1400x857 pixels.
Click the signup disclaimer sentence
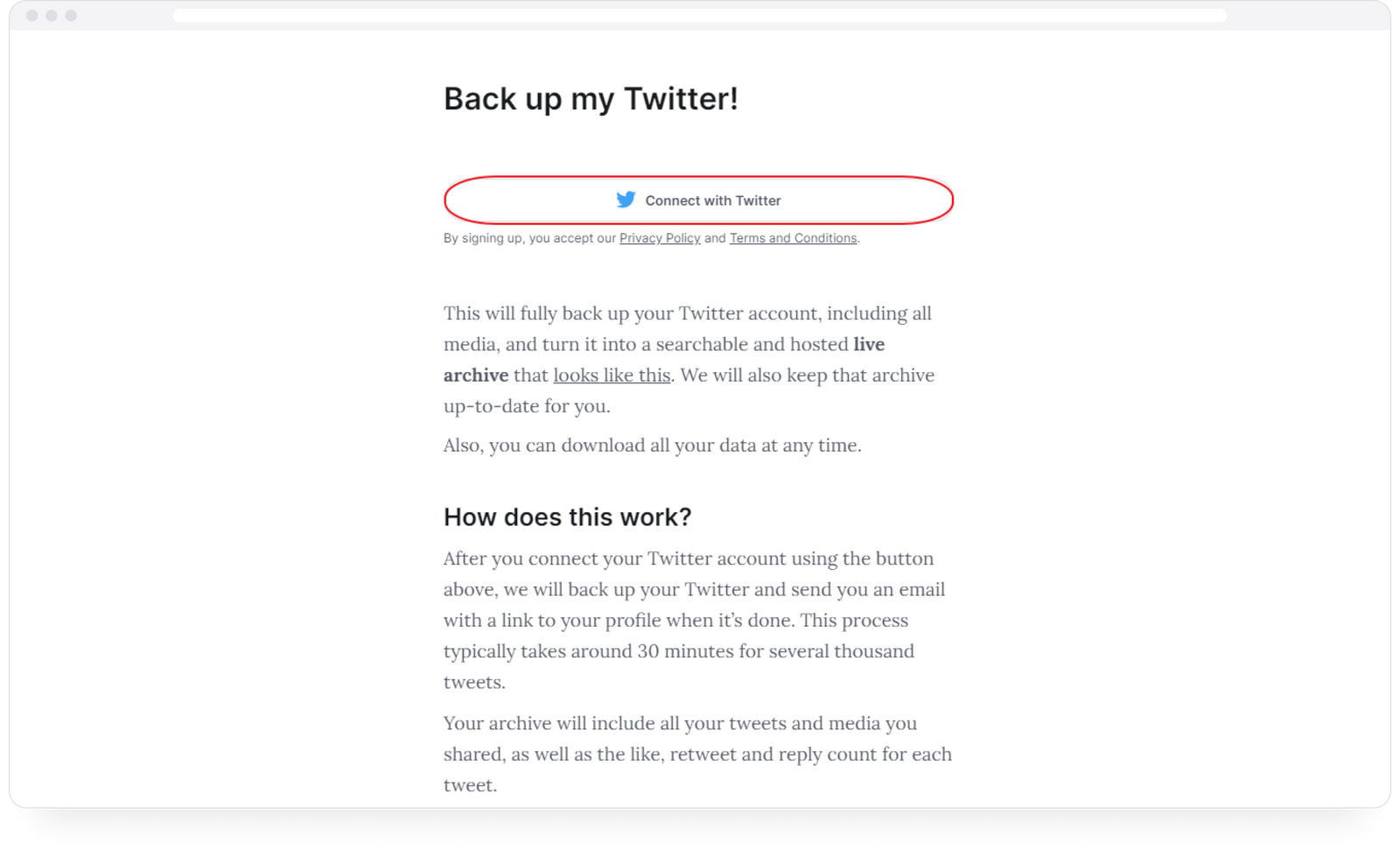(651, 238)
